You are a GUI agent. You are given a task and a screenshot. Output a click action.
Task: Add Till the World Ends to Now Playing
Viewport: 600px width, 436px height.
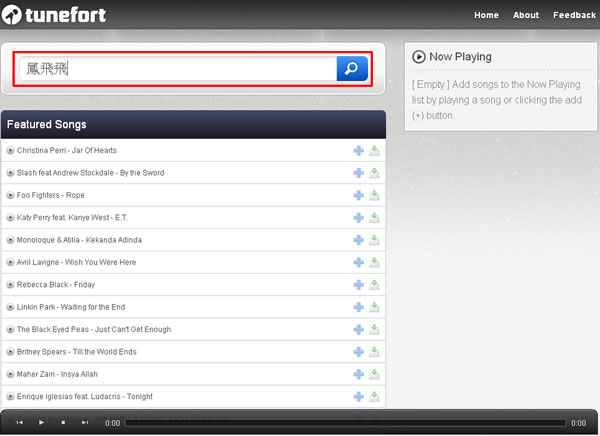pos(359,352)
